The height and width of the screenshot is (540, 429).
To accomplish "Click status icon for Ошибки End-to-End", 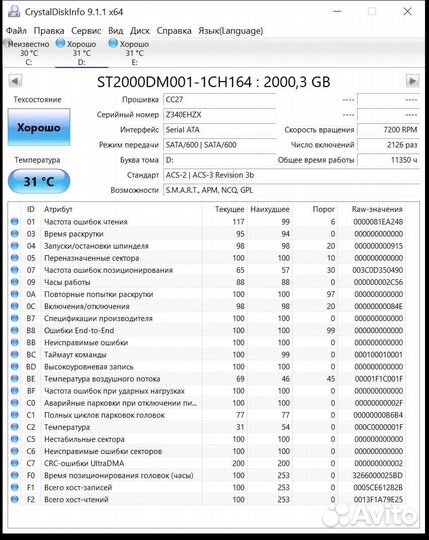I will click(15, 330).
